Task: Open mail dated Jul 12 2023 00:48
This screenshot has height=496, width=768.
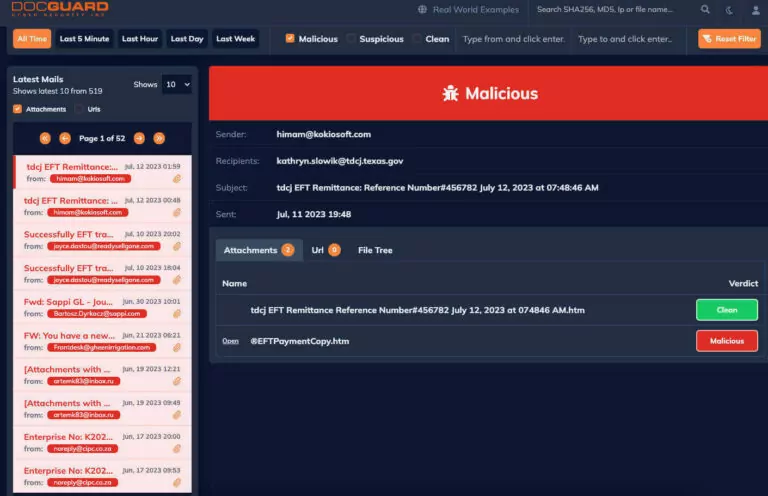Action: [102, 206]
